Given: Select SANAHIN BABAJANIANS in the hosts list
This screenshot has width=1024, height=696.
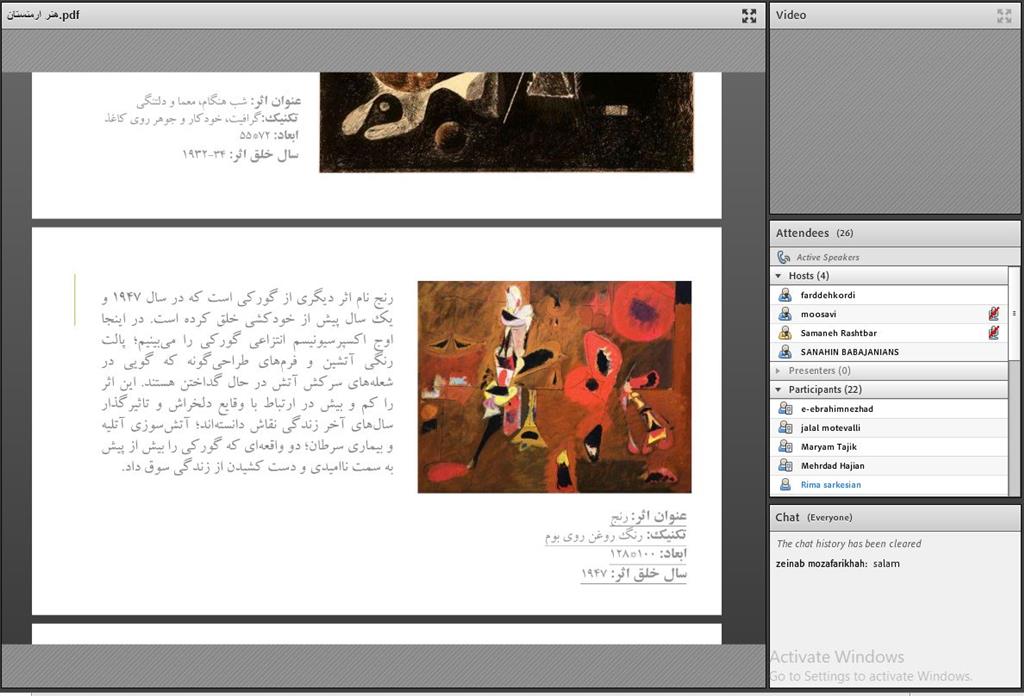Looking at the screenshot, I should pyautogui.click(x=889, y=352).
